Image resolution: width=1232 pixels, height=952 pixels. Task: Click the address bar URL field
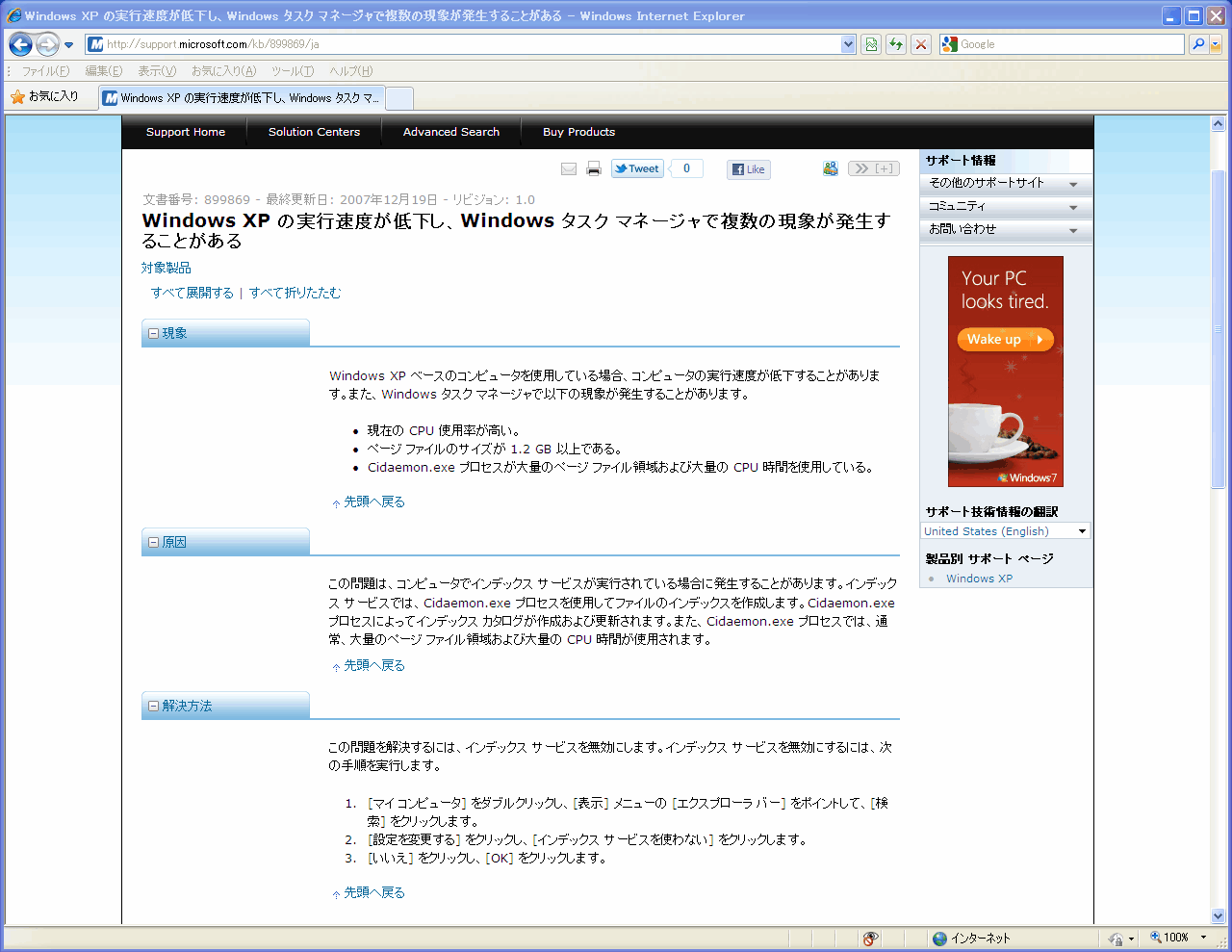pyautogui.click(x=464, y=44)
